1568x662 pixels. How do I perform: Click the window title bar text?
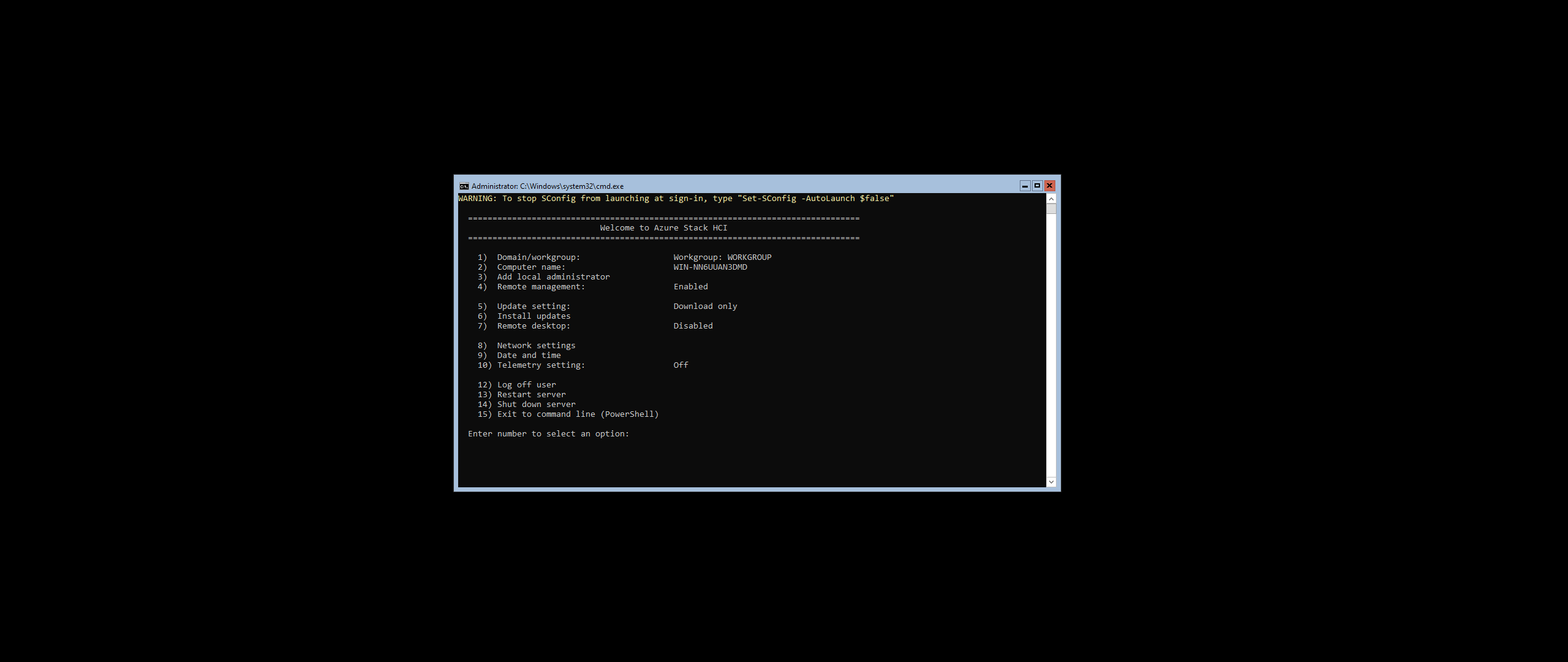click(x=547, y=186)
